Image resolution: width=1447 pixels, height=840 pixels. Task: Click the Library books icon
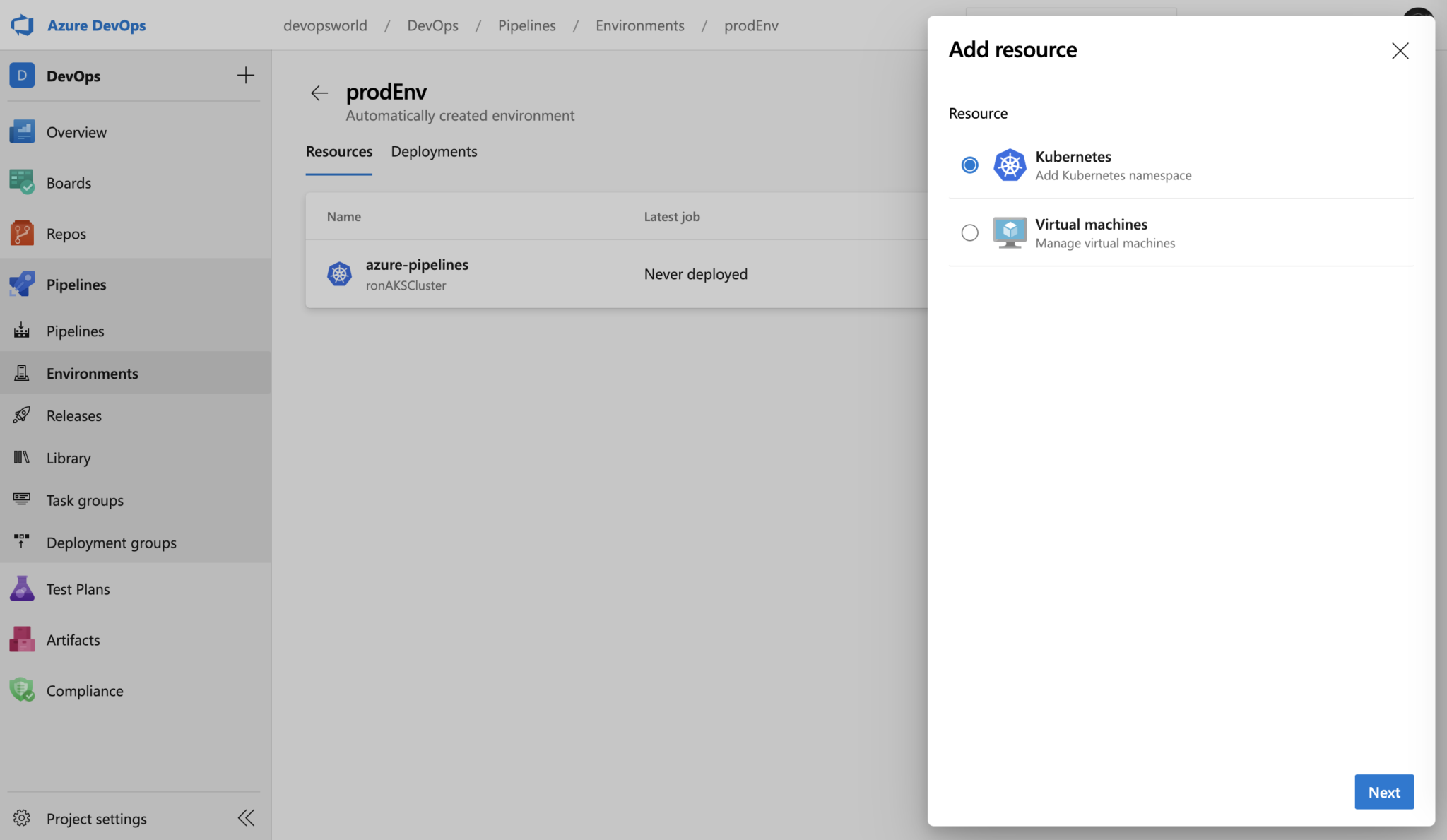point(22,458)
